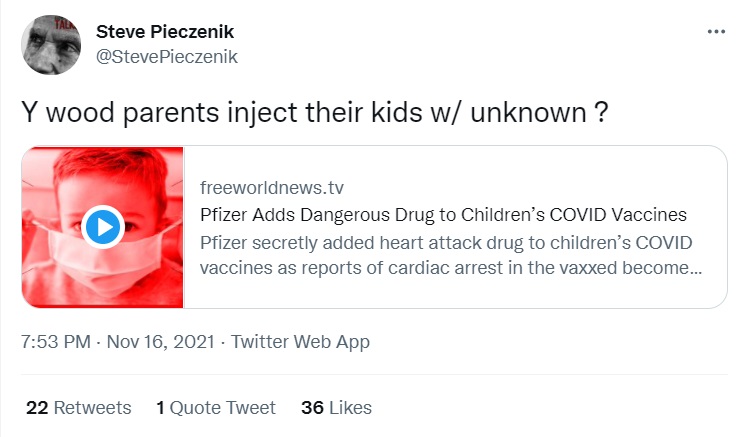Play the video in the link card
The height and width of the screenshot is (437, 747).
click(101, 227)
